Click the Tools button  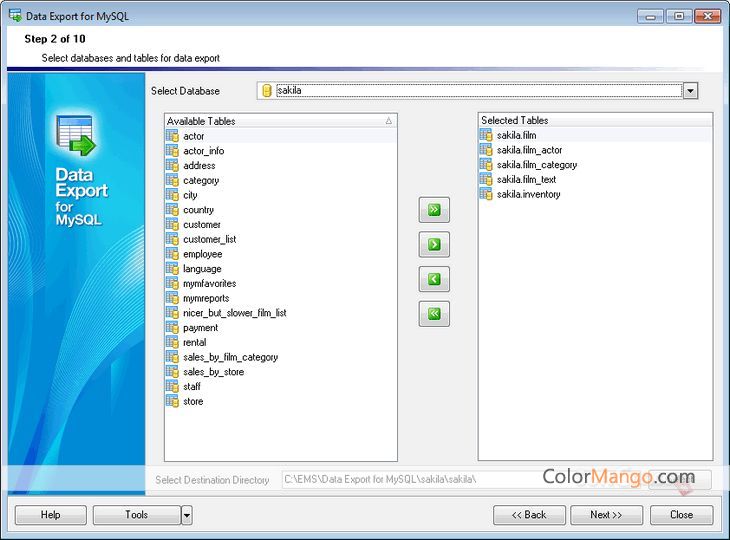click(137, 515)
